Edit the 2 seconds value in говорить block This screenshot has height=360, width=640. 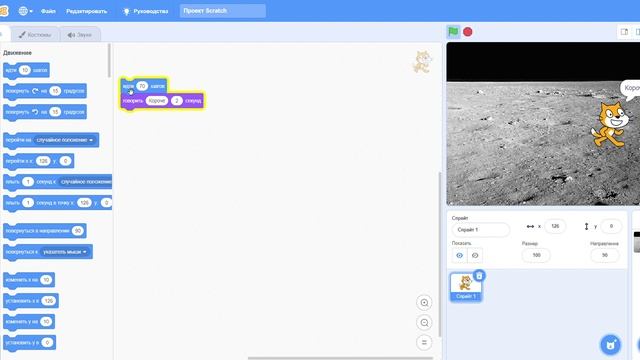pyautogui.click(x=177, y=100)
